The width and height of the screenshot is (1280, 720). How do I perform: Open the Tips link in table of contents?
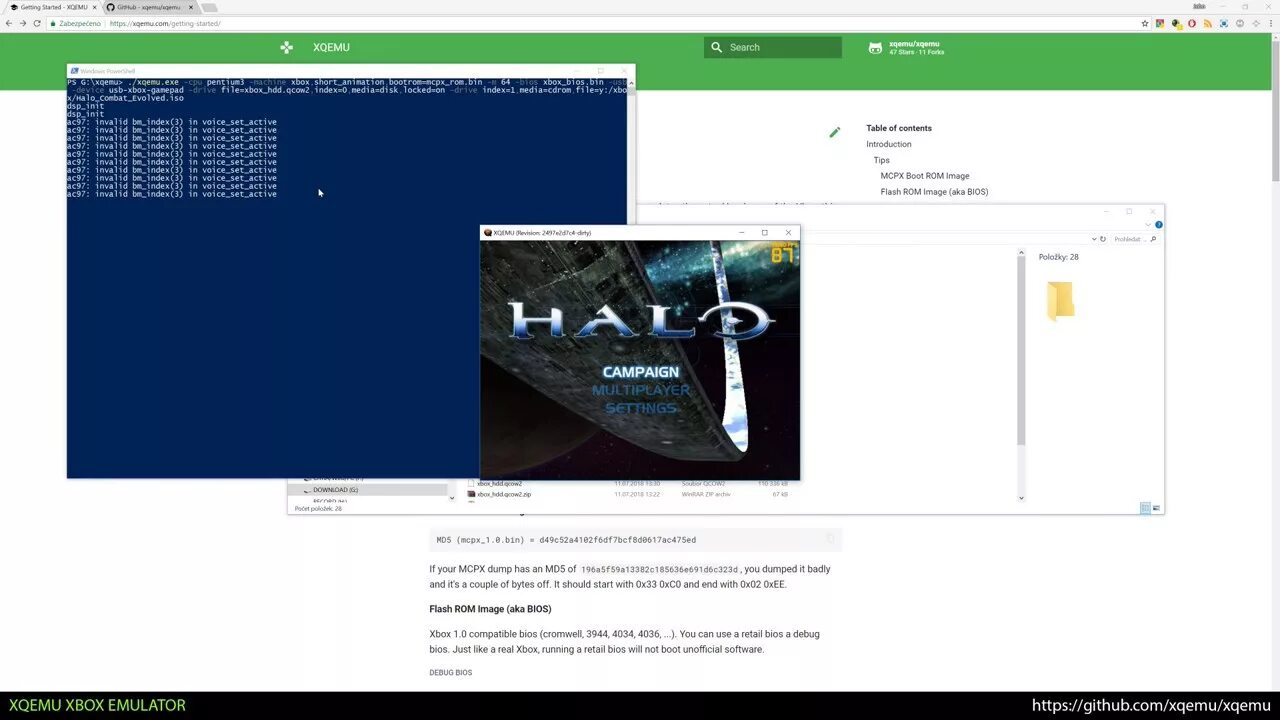tap(881, 160)
